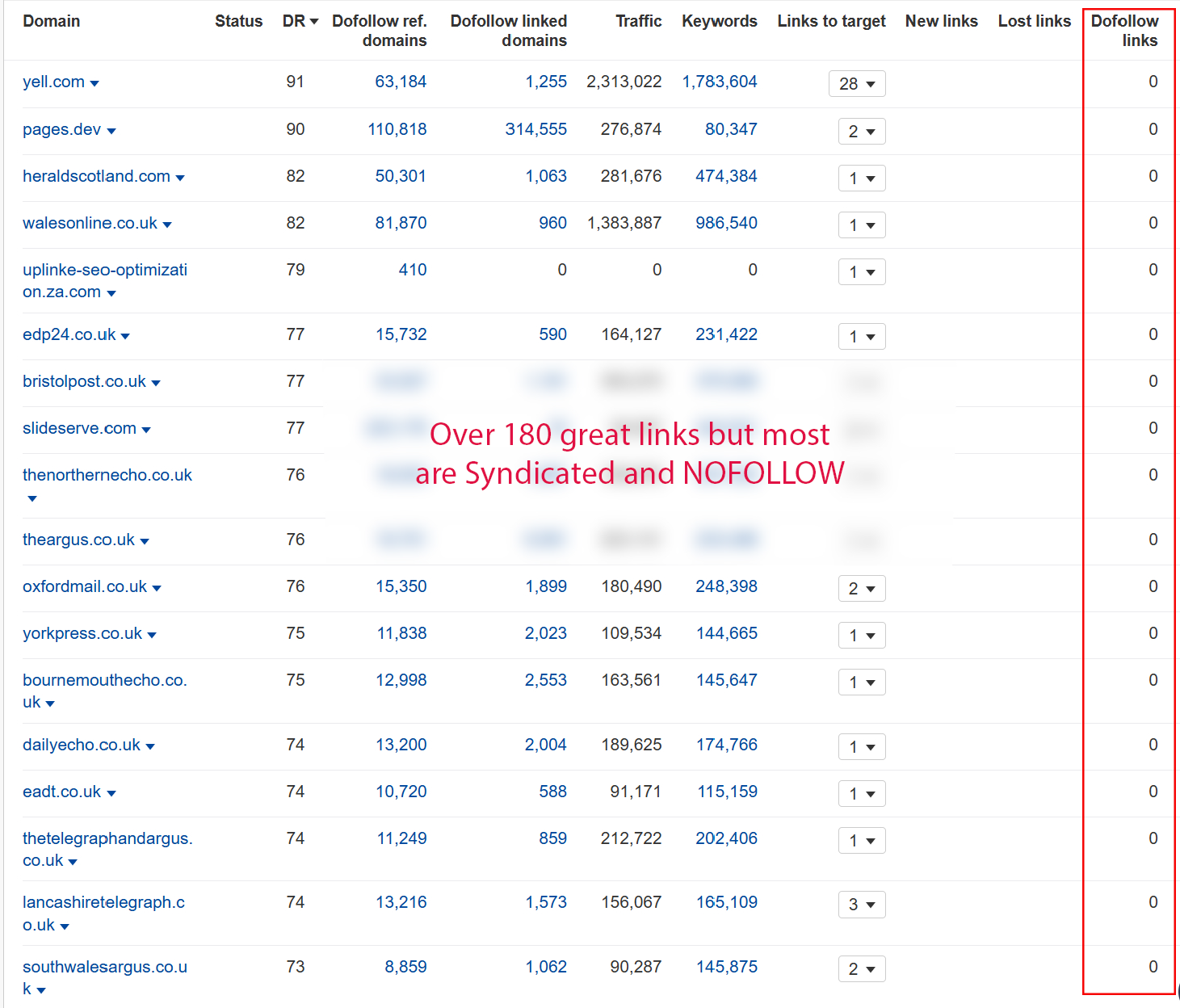This screenshot has height=1008, width=1180.
Task: Select DR value 91 for yell.com
Action: click(296, 82)
